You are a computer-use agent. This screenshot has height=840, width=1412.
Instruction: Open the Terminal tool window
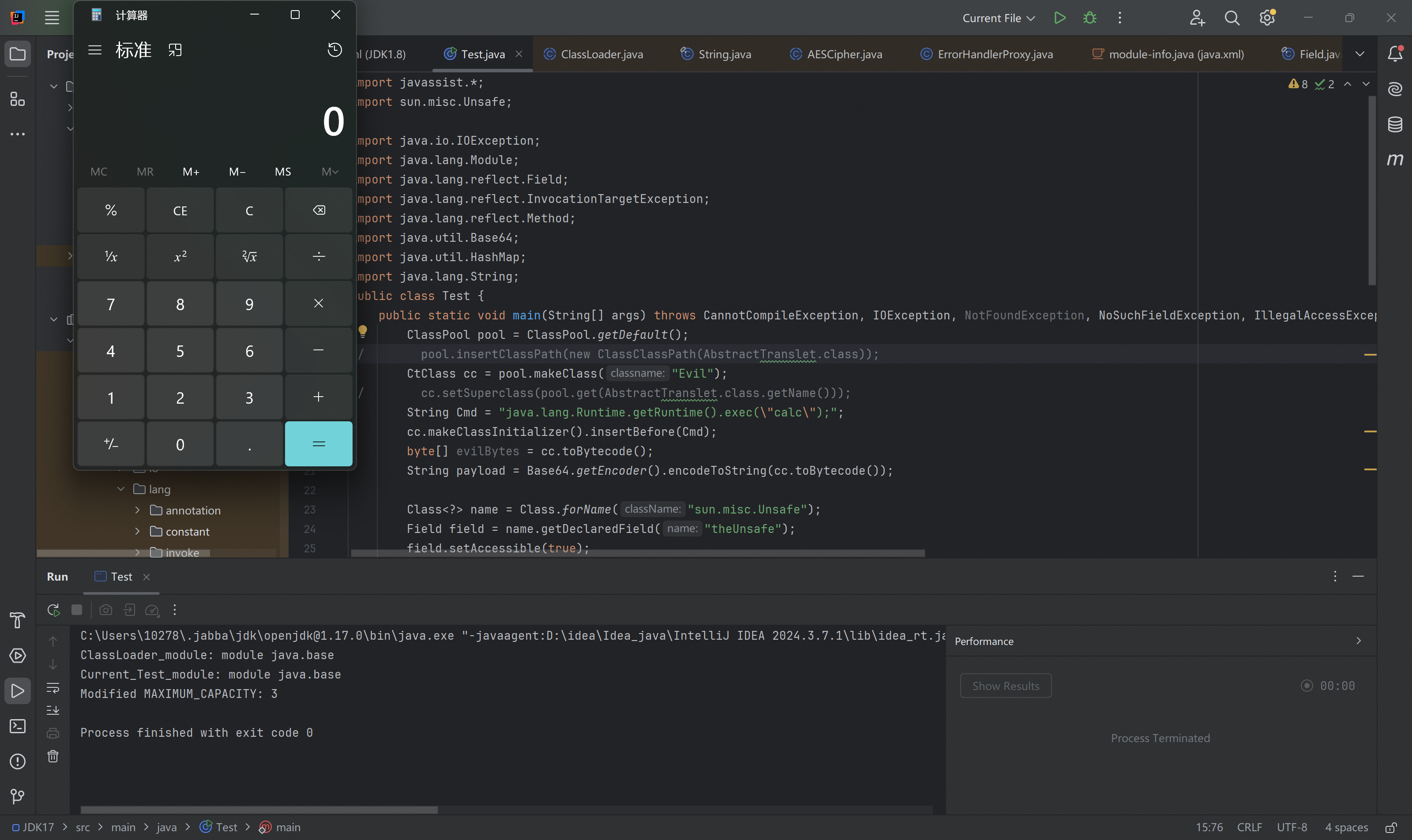pos(18,726)
